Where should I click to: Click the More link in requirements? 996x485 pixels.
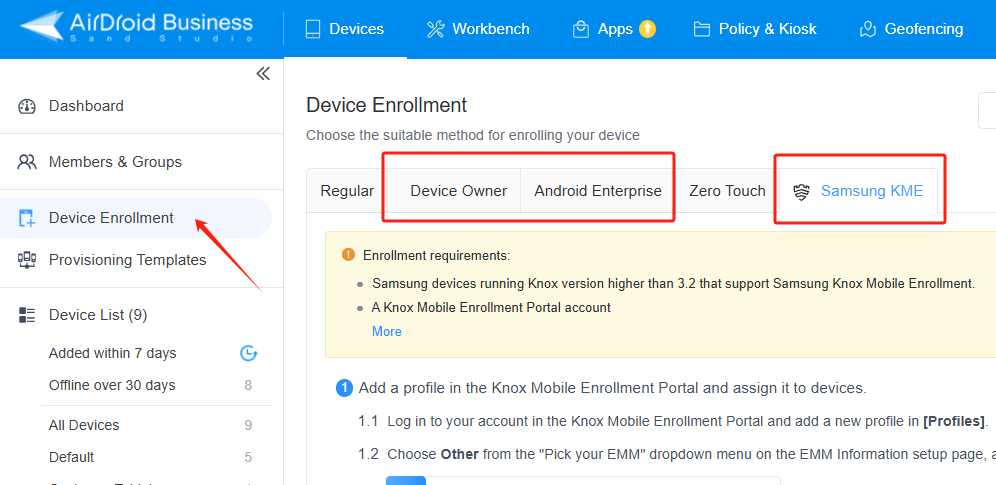click(387, 331)
